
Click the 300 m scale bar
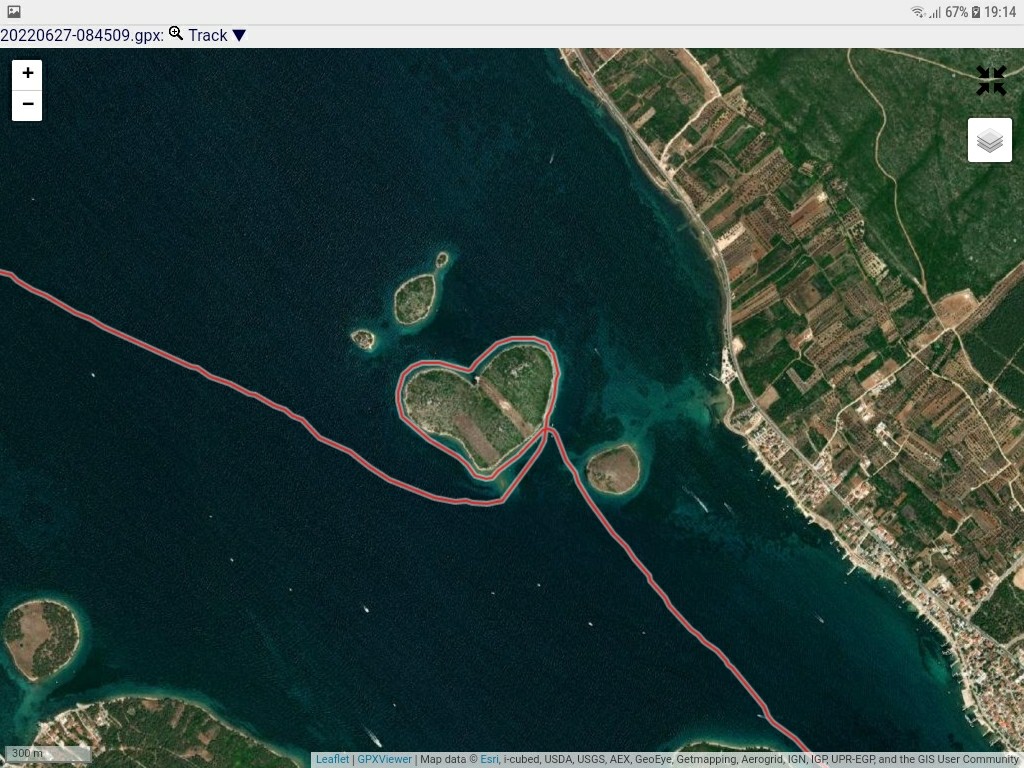click(x=48, y=754)
